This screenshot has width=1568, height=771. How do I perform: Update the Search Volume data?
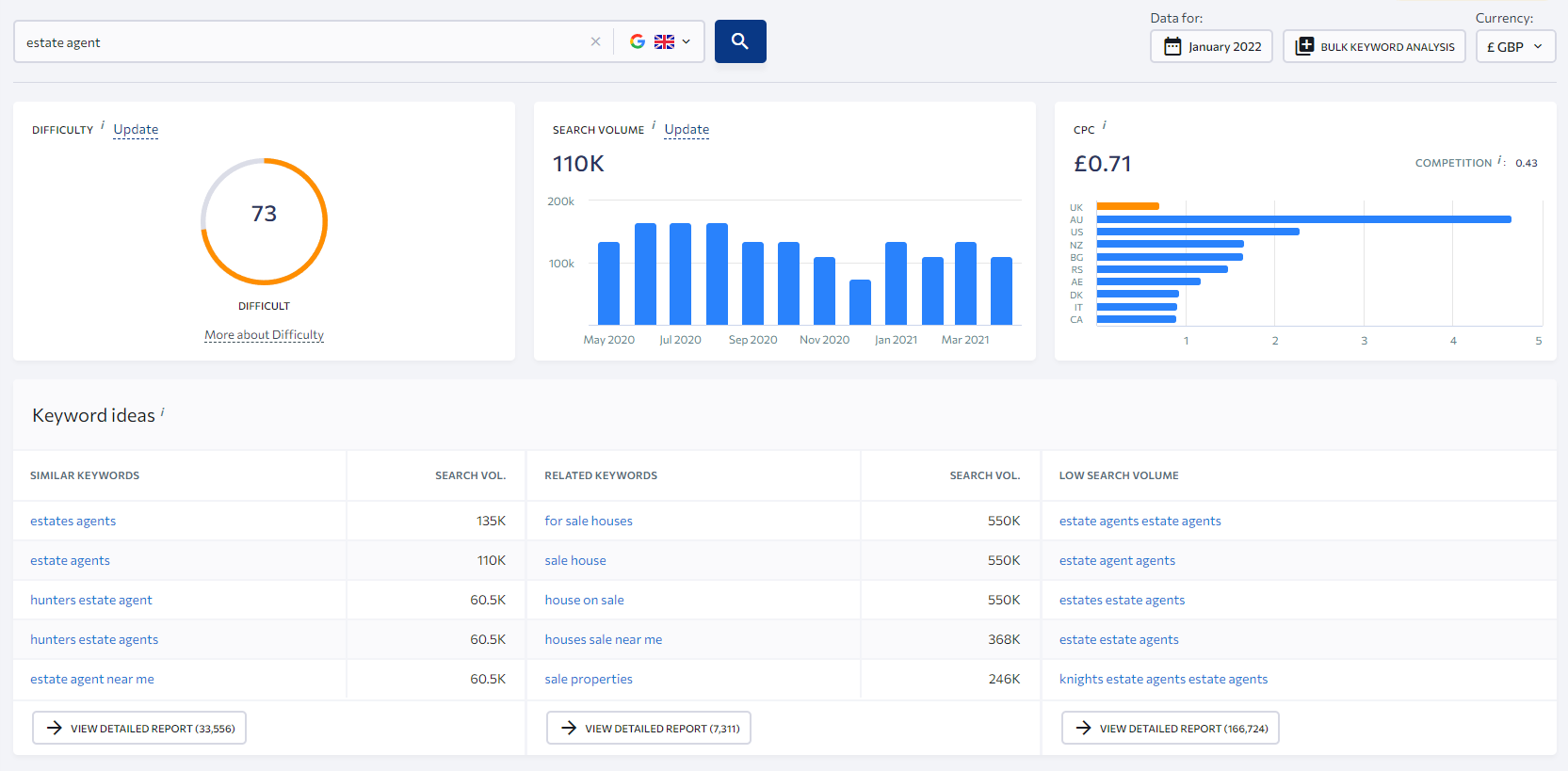click(687, 129)
